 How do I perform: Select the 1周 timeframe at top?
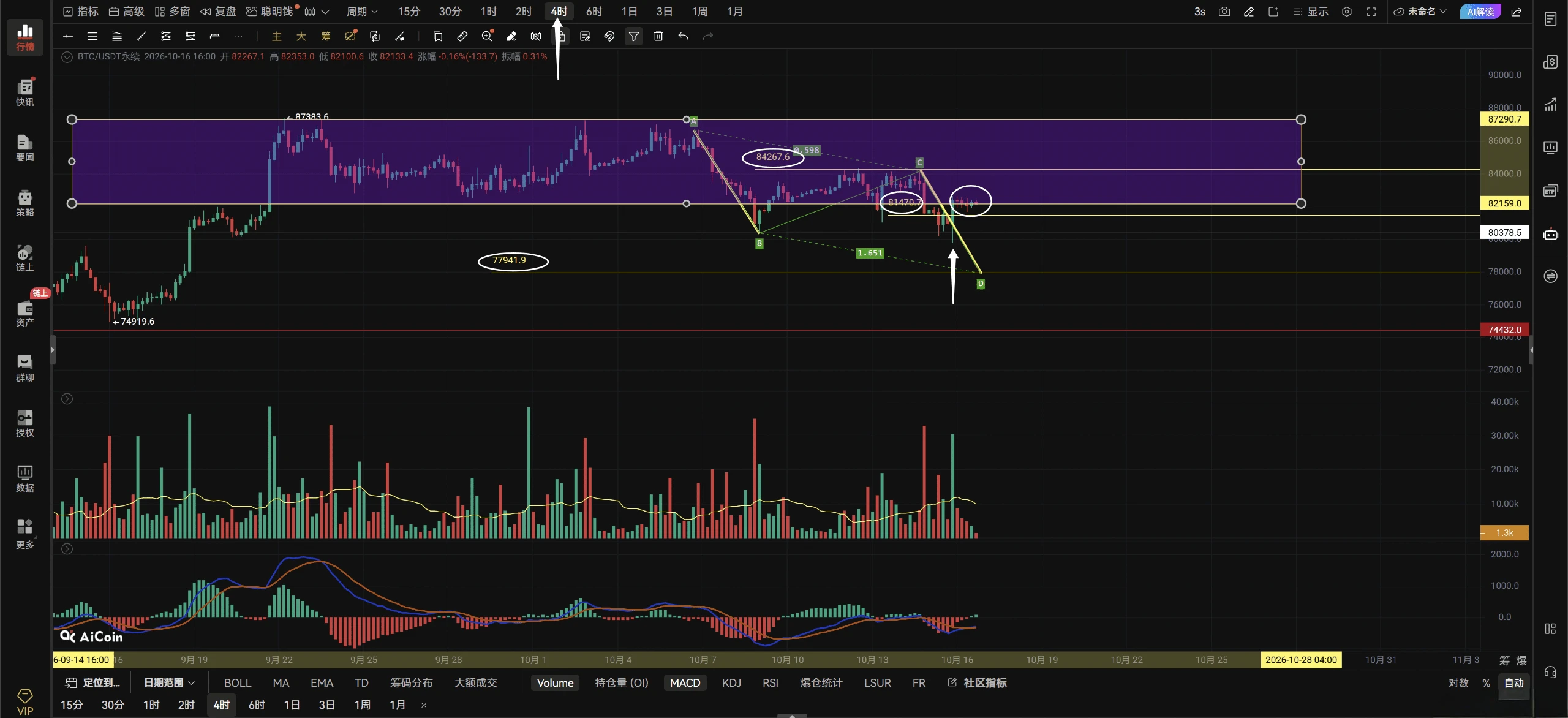(x=699, y=12)
